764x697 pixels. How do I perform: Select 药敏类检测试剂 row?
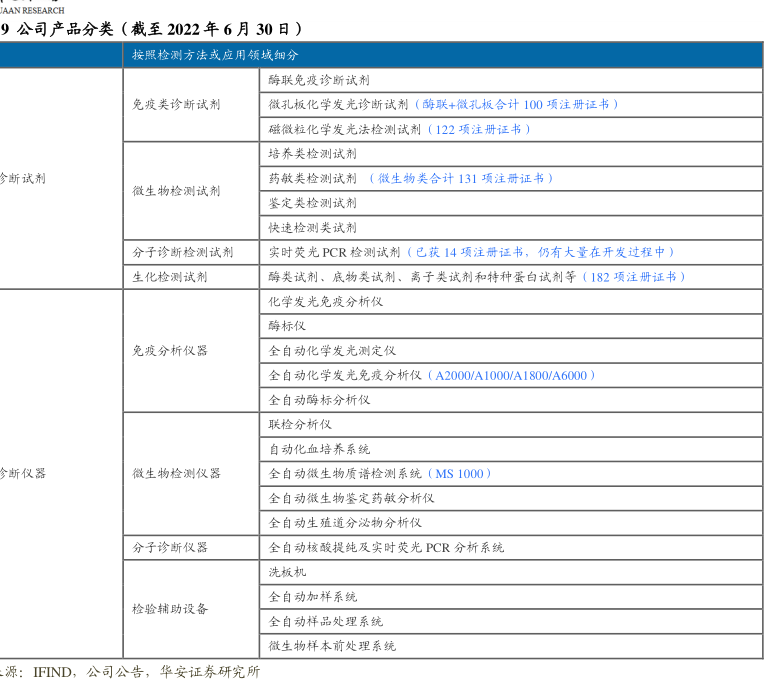[x=511, y=178]
